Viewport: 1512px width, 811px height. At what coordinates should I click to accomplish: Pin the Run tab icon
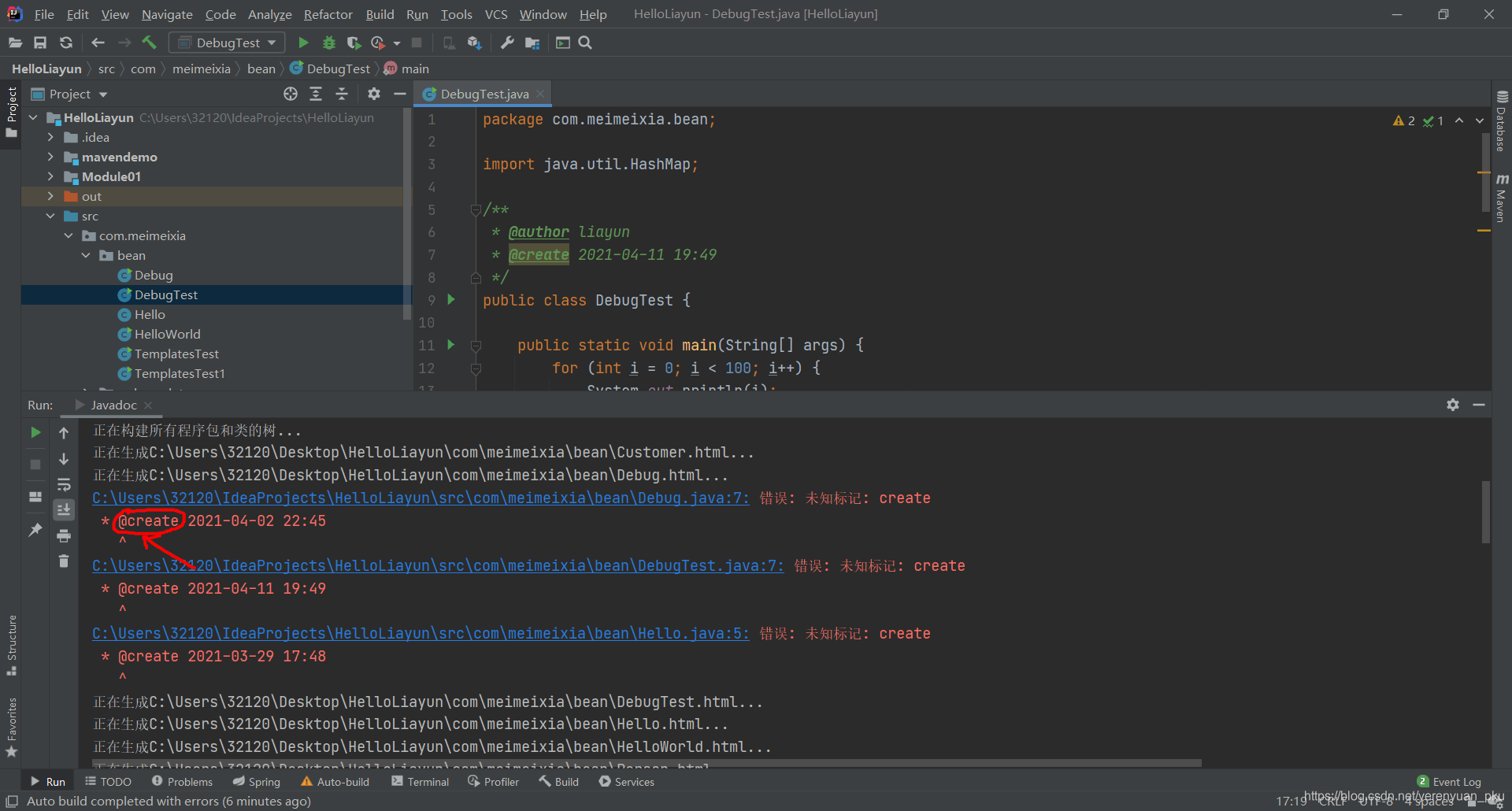click(35, 530)
